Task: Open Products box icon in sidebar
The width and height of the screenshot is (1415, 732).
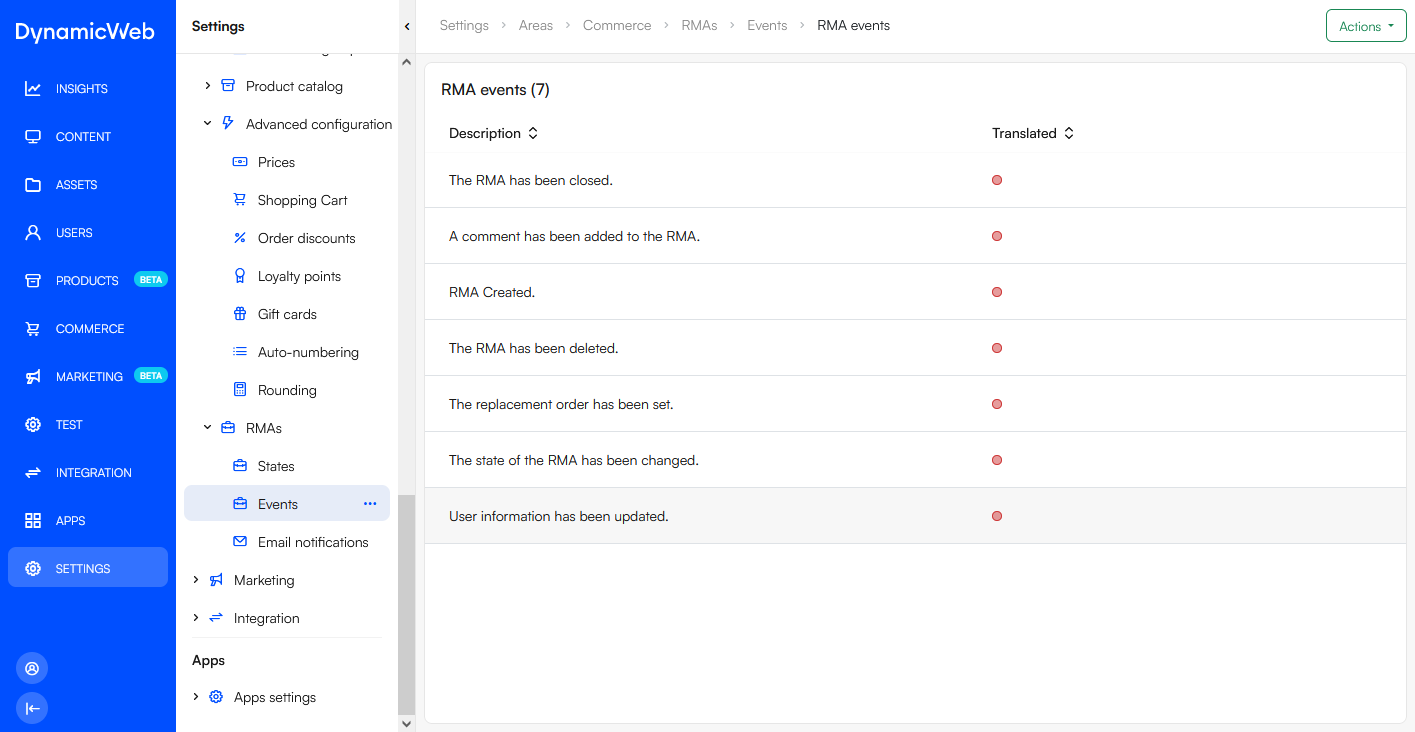Action: 33,281
